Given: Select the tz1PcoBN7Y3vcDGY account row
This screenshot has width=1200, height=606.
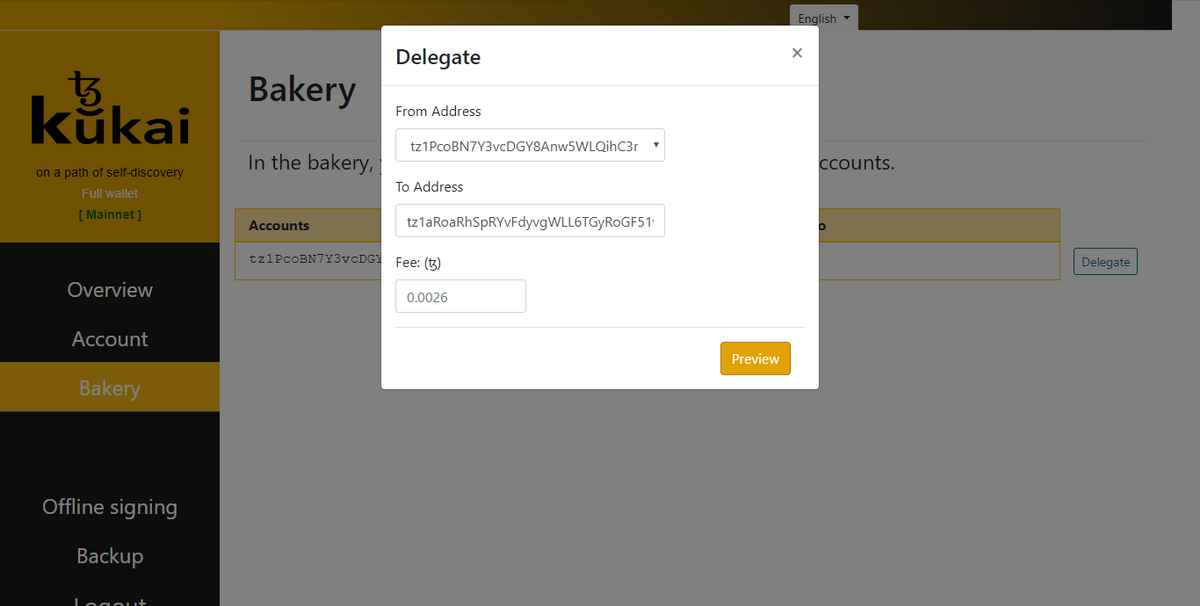Looking at the screenshot, I should point(647,260).
